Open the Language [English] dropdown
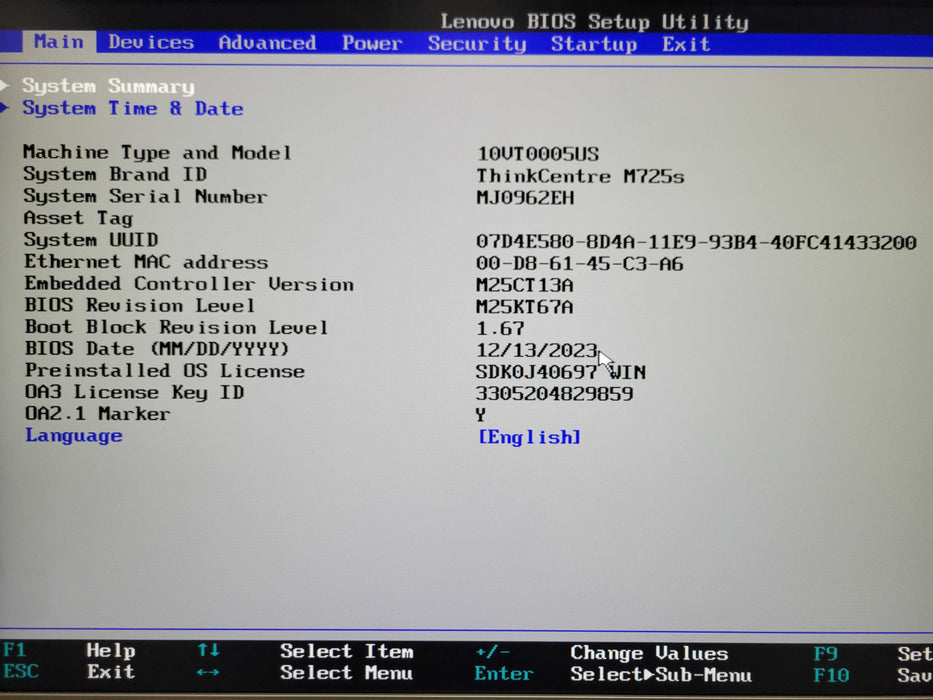 (529, 436)
